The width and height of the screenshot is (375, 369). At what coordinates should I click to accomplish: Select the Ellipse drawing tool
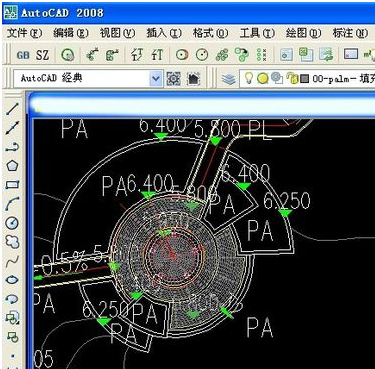pyautogui.click(x=13, y=280)
